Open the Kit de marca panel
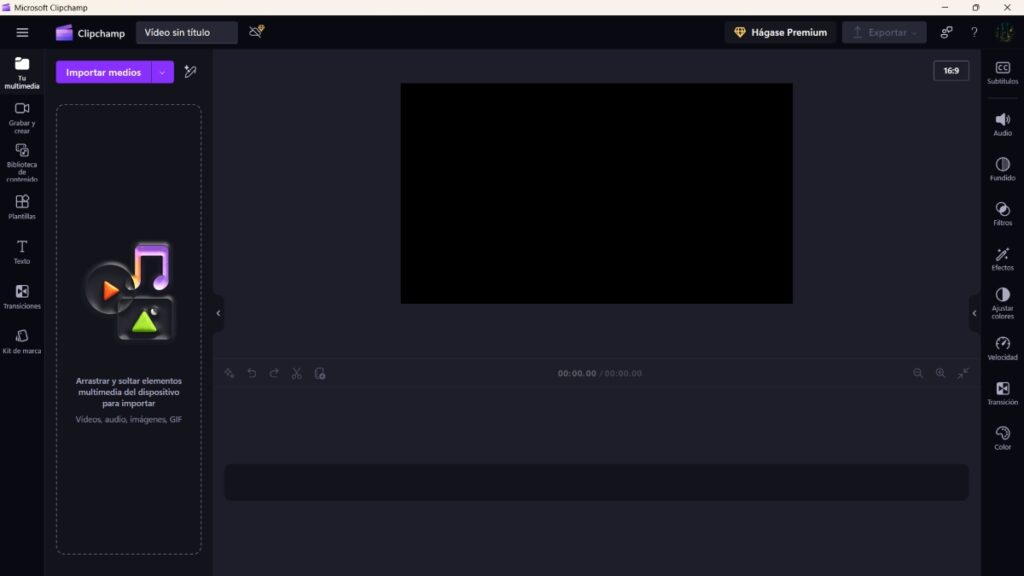The height and width of the screenshot is (576, 1024). pyautogui.click(x=21, y=343)
